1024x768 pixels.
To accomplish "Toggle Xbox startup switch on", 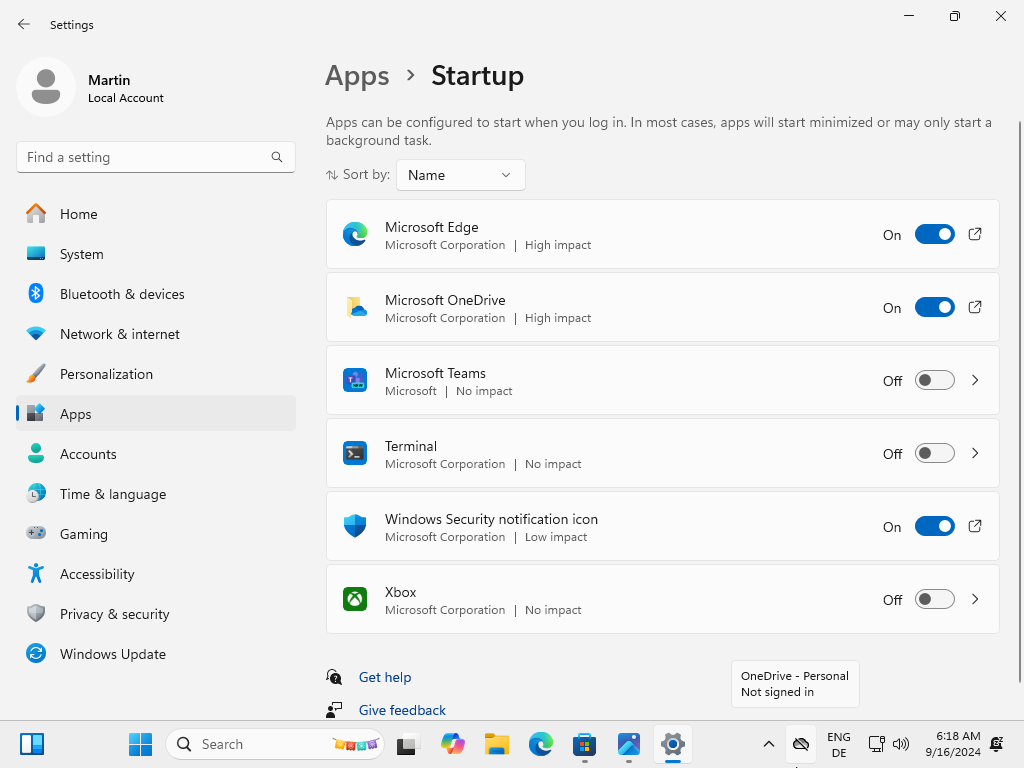I will coord(934,599).
